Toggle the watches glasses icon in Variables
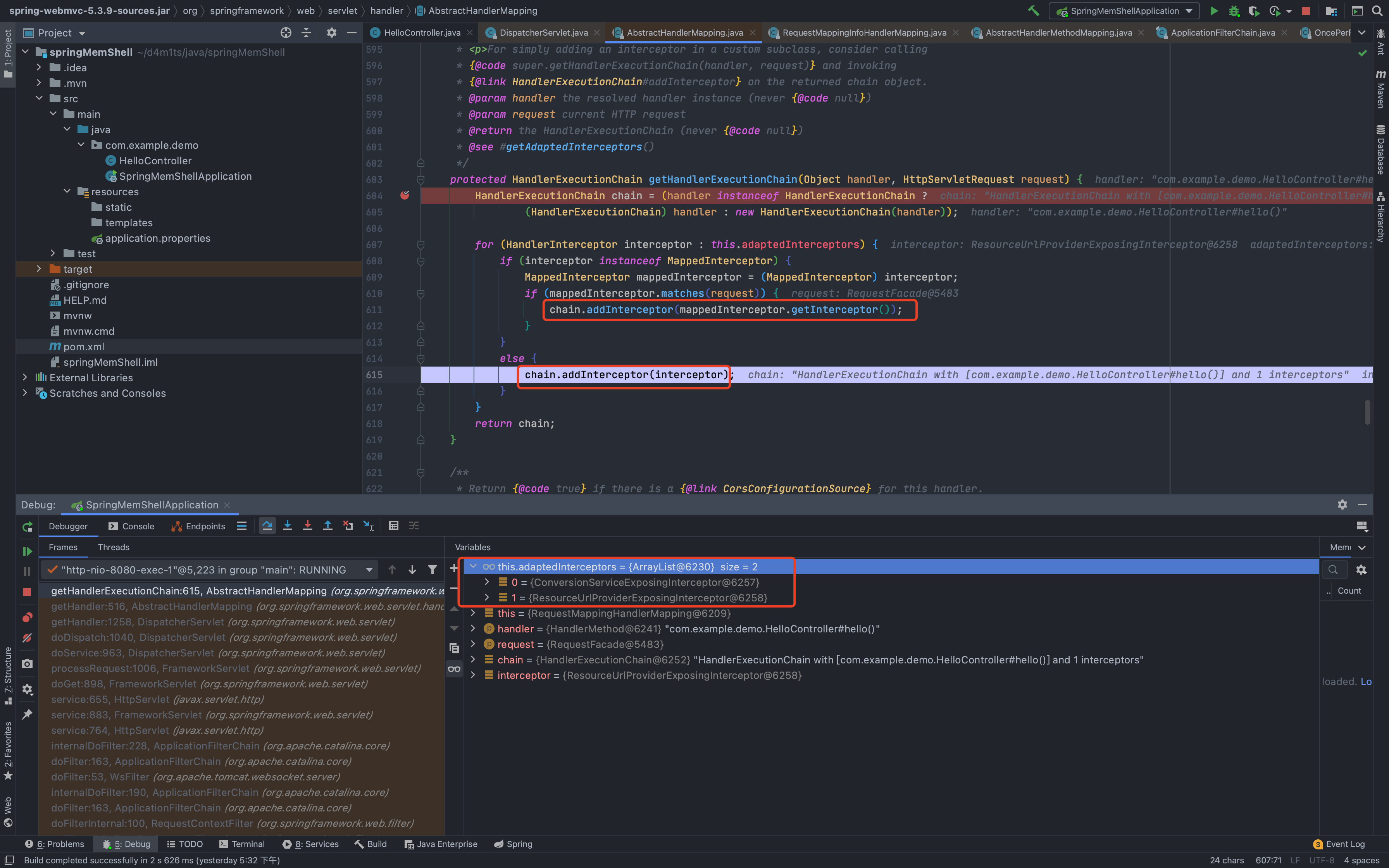 454,669
